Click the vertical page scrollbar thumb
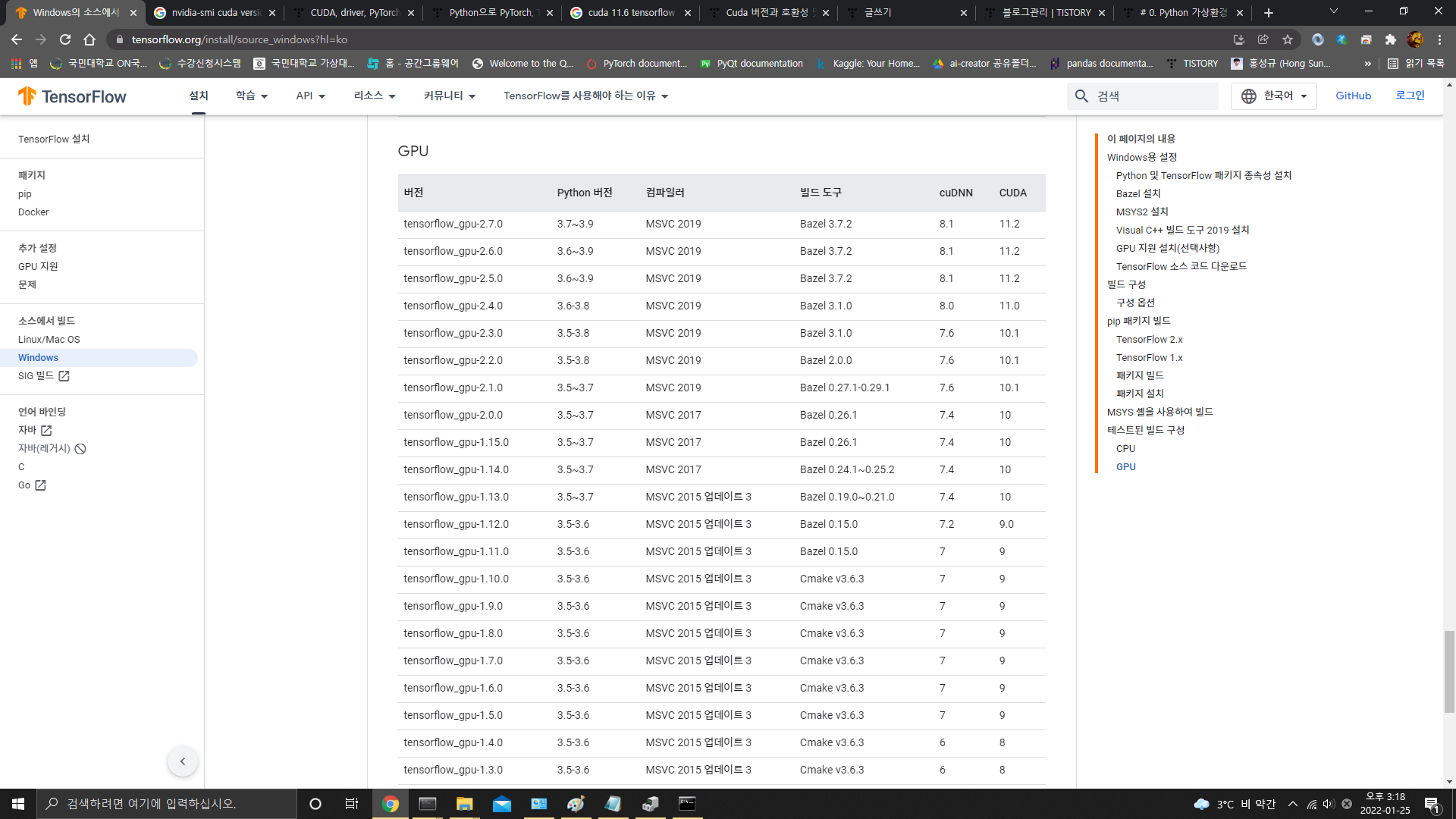This screenshot has width=1456, height=819. (1449, 671)
